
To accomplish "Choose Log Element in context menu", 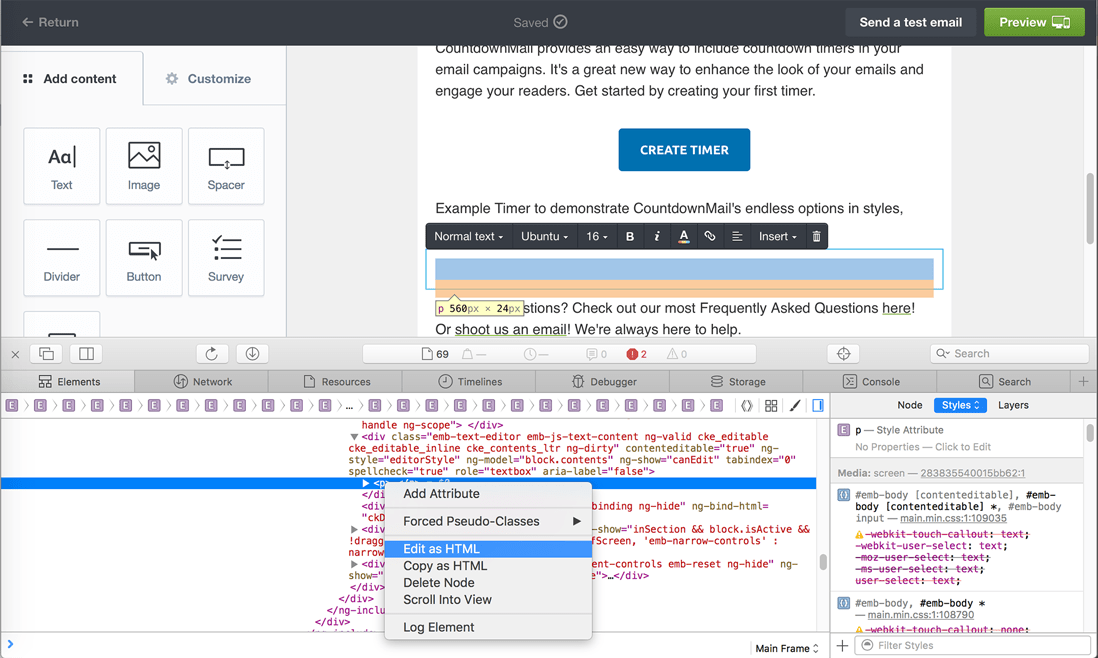I will pos(488,627).
